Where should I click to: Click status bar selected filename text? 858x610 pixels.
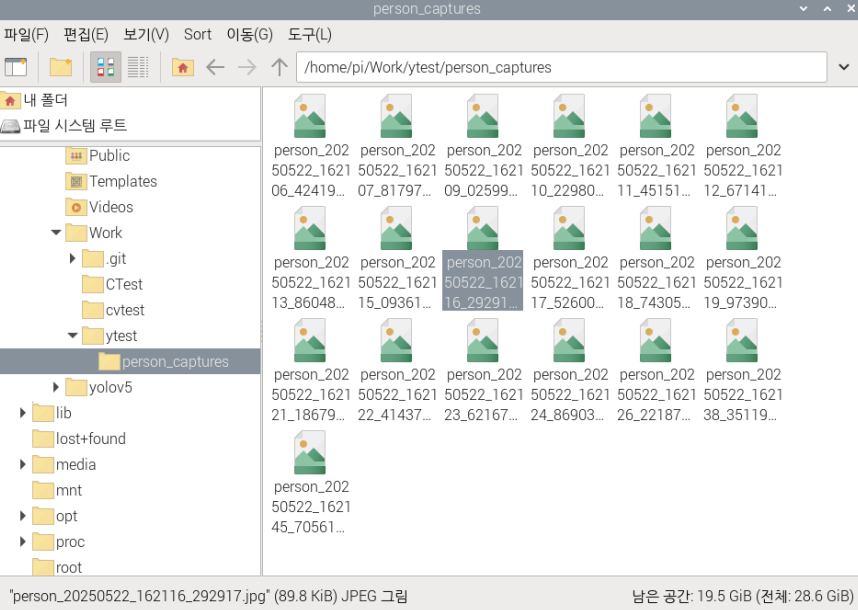click(x=140, y=596)
